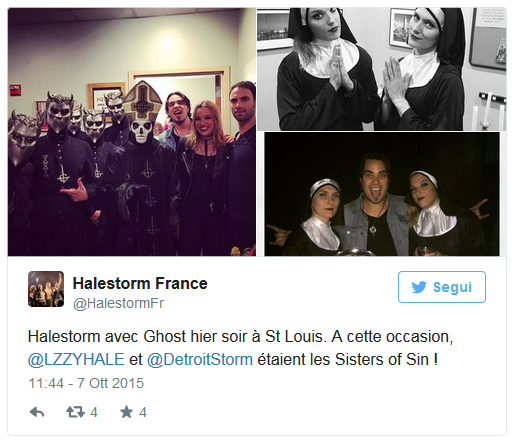Click the Halestorm France display name
Screen dimensions: 517x446
(140, 284)
